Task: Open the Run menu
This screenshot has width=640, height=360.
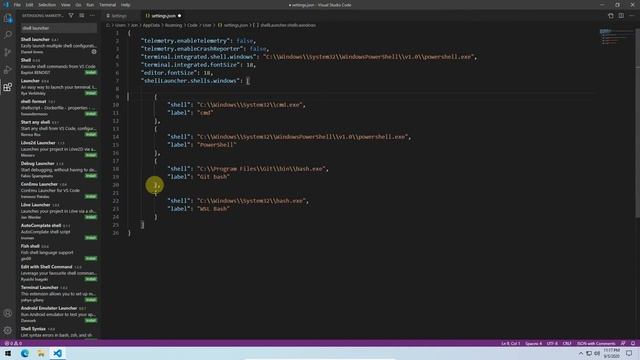Action: point(90,5)
